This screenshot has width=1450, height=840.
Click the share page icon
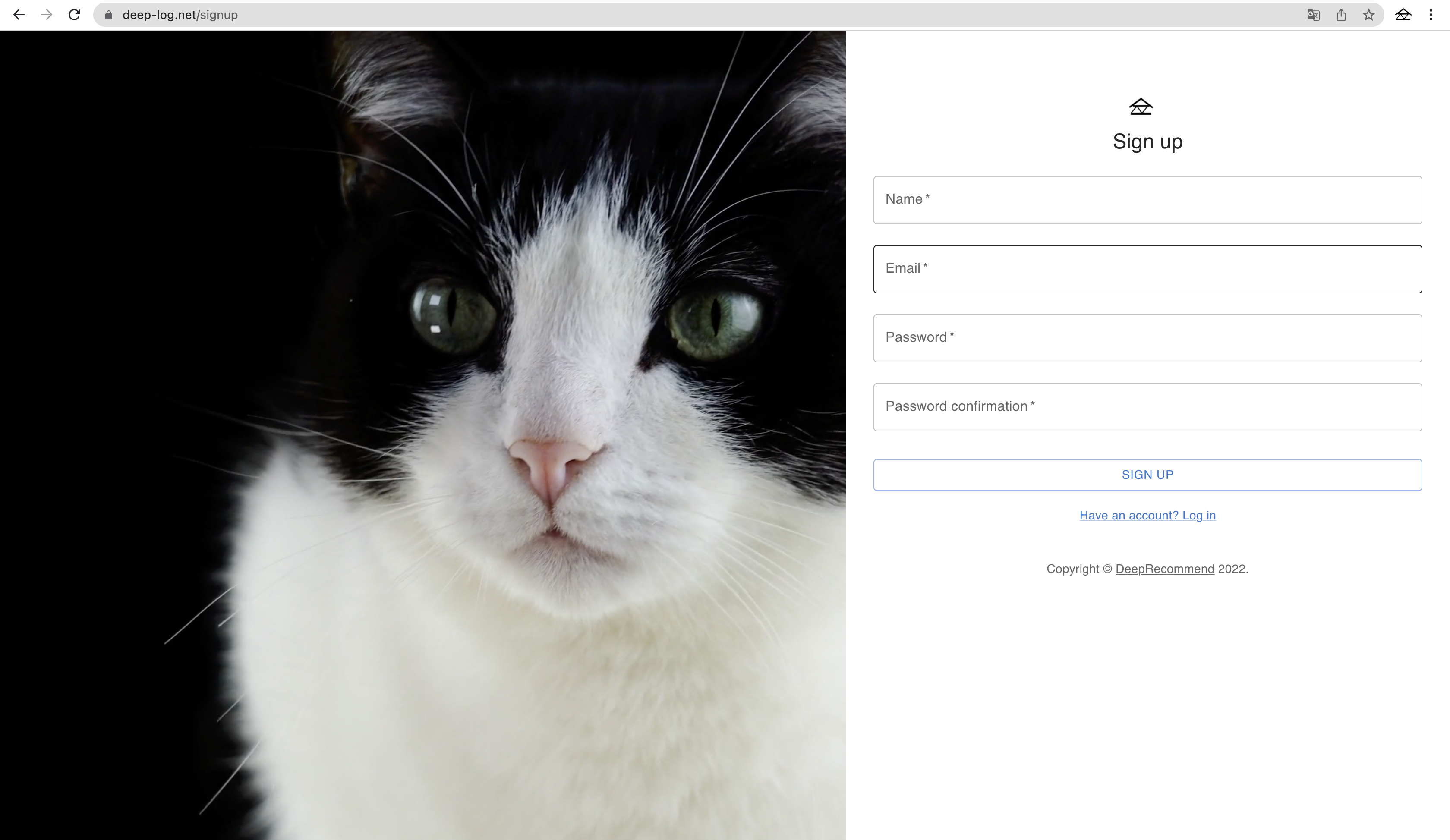(x=1341, y=15)
